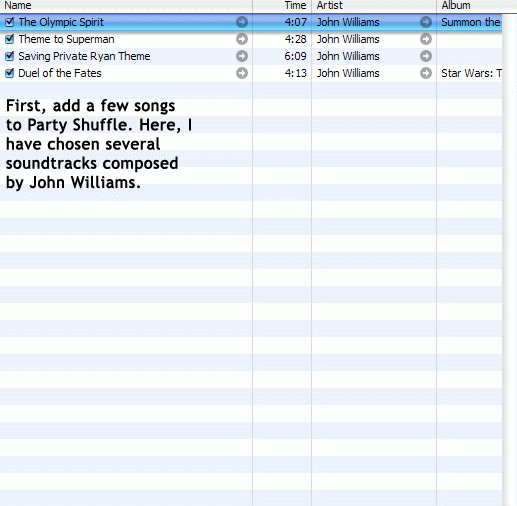The image size is (517, 506).
Task: Sort by the Name column header
Action: (126, 6)
